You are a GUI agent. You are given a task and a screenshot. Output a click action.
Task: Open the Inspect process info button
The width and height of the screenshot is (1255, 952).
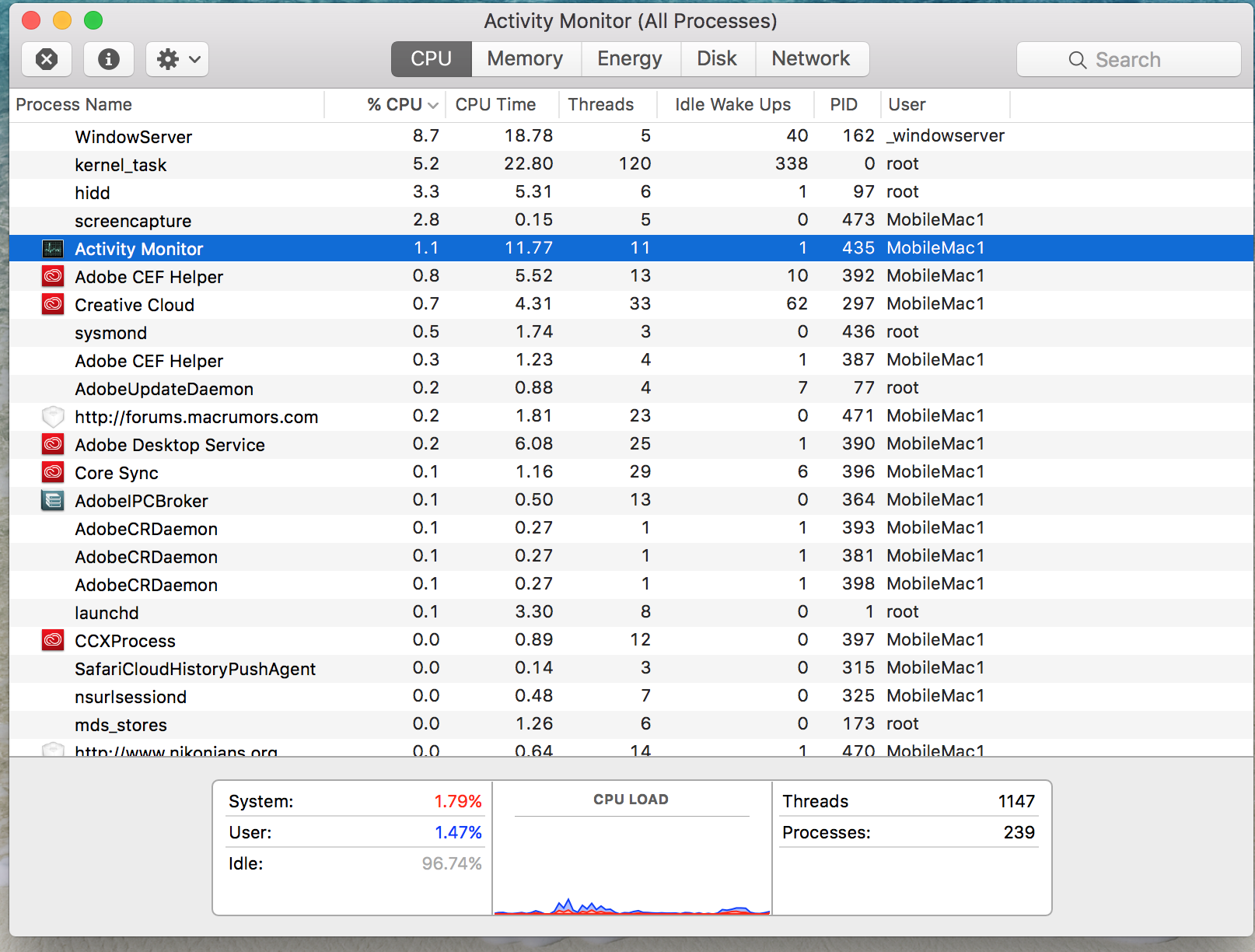109,59
